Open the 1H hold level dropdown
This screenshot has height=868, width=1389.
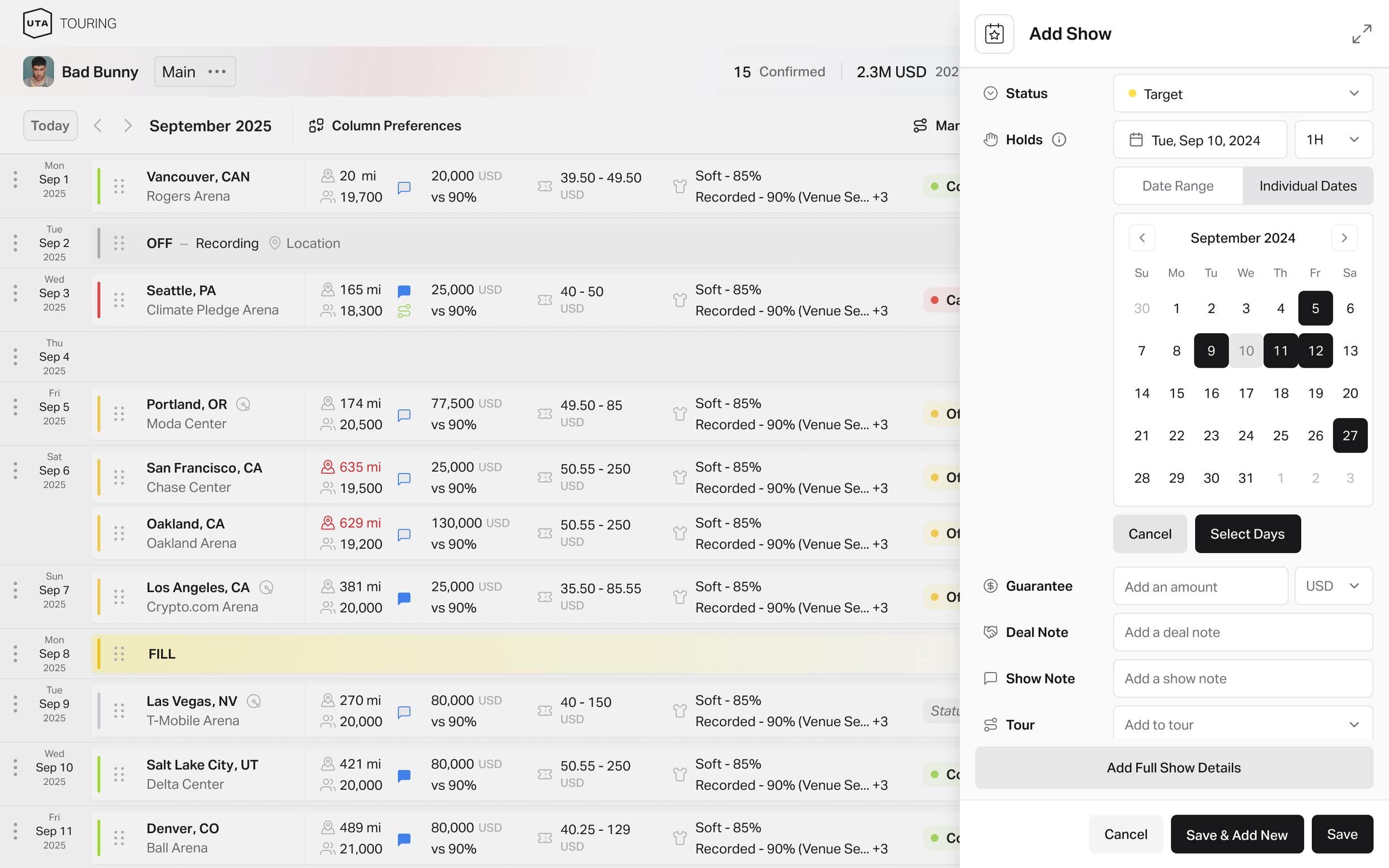tap(1333, 139)
